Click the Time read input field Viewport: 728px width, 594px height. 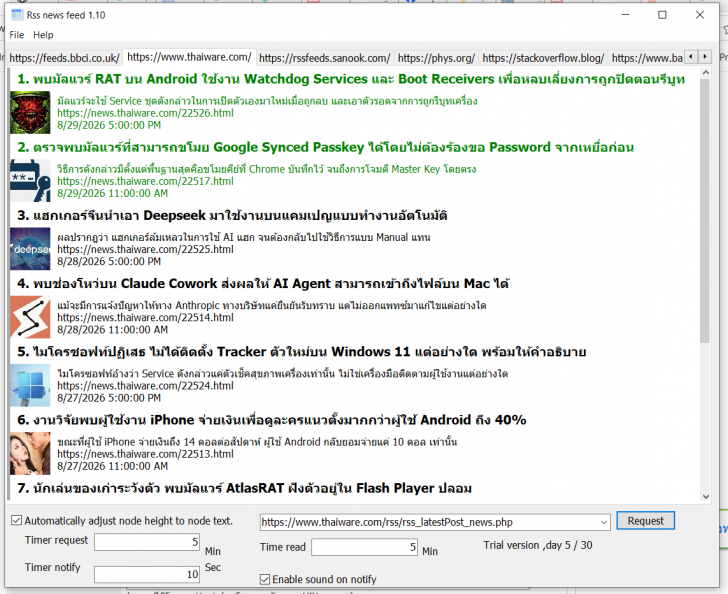(x=364, y=547)
